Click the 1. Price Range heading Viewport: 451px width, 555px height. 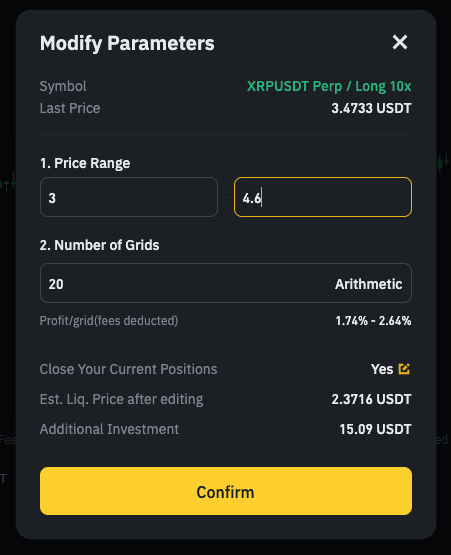tap(85, 164)
